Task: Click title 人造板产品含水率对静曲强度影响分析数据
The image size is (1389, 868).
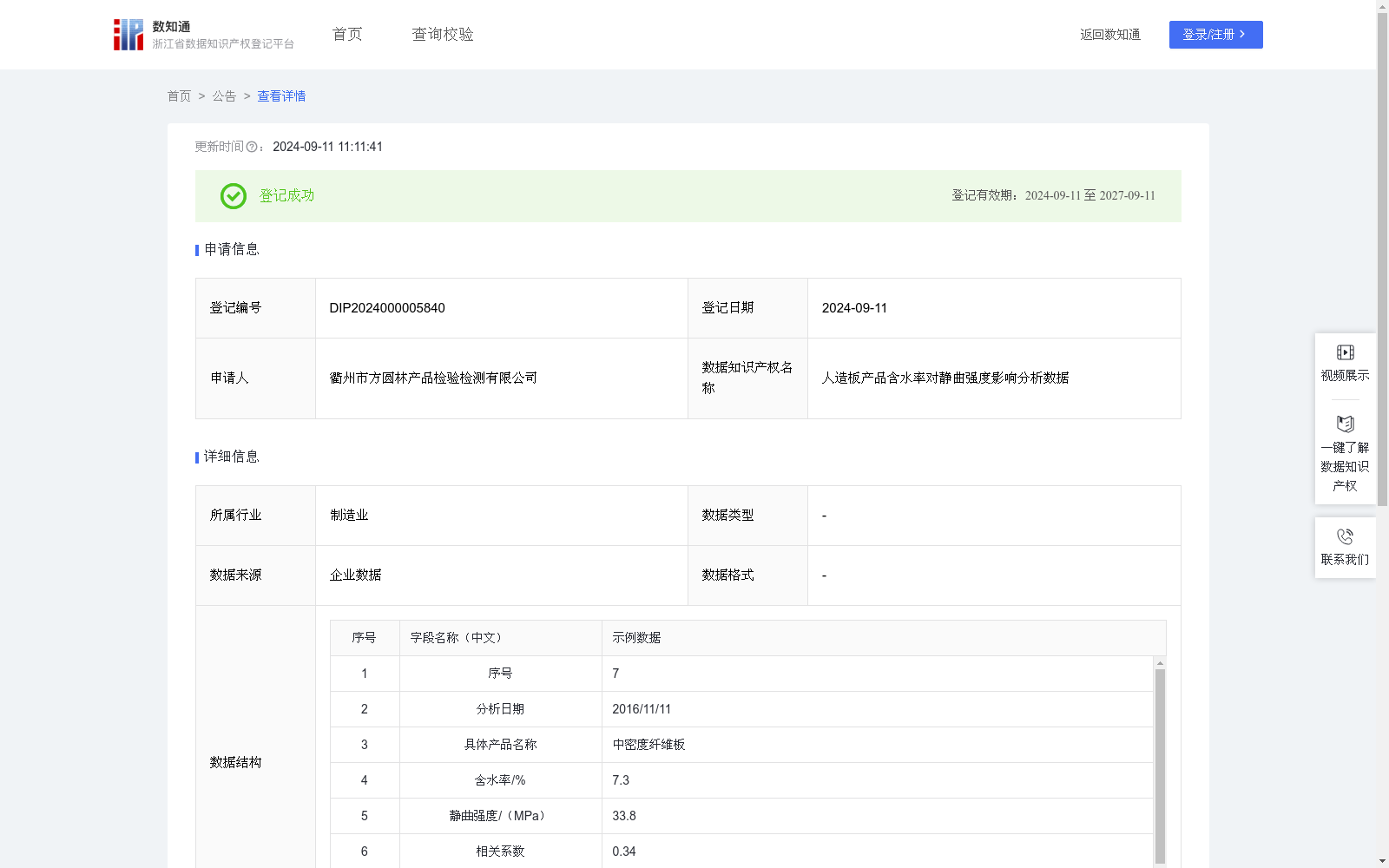Action: [945, 378]
